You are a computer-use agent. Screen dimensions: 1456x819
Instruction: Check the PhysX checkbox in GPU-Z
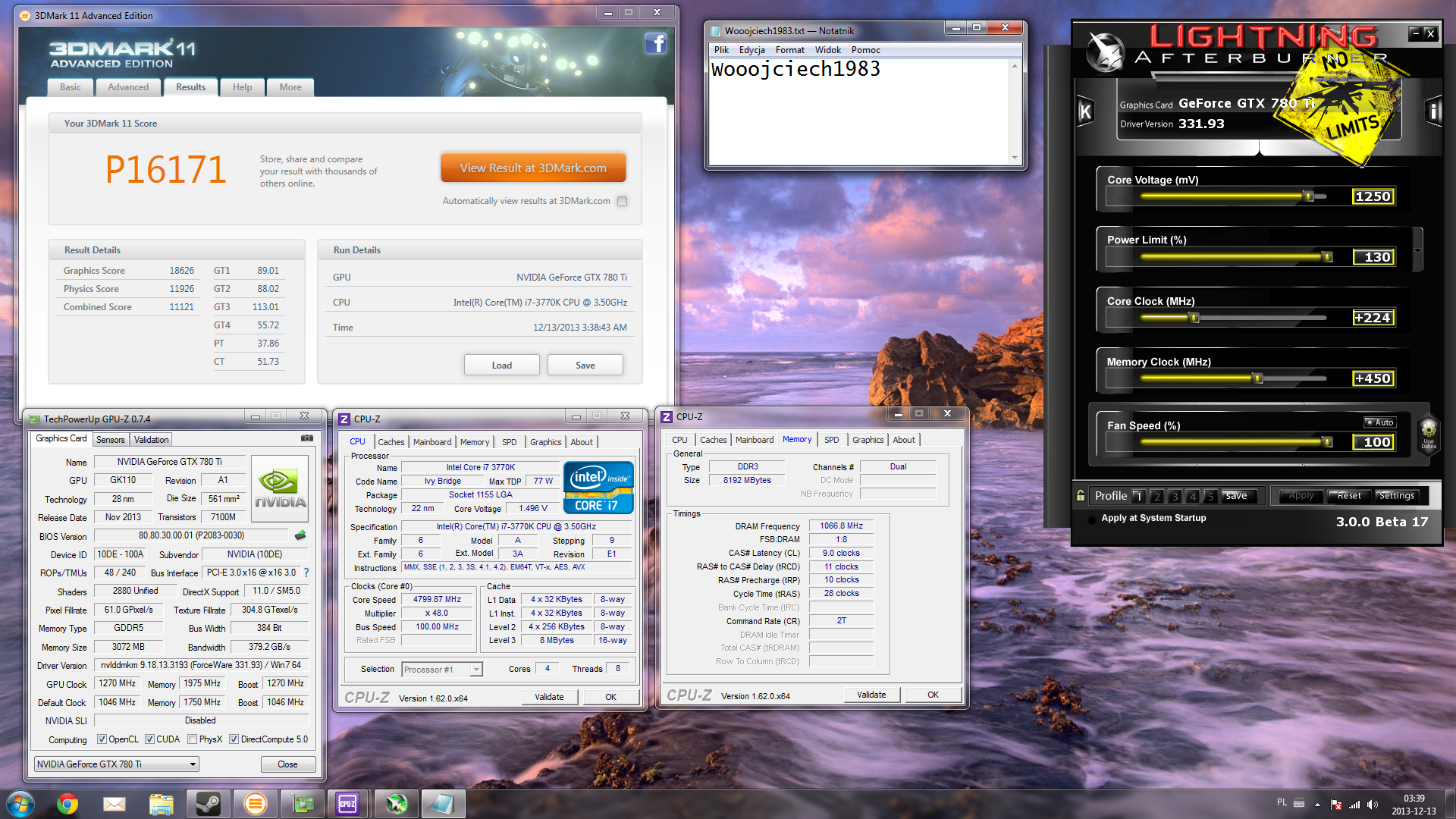[x=193, y=739]
